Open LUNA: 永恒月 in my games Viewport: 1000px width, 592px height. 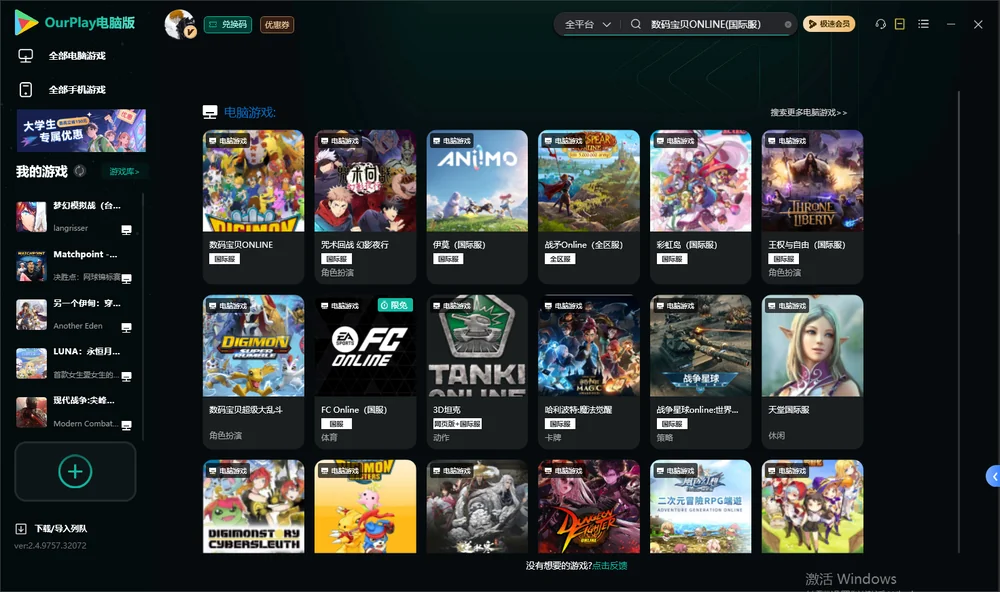pyautogui.click(x=75, y=363)
